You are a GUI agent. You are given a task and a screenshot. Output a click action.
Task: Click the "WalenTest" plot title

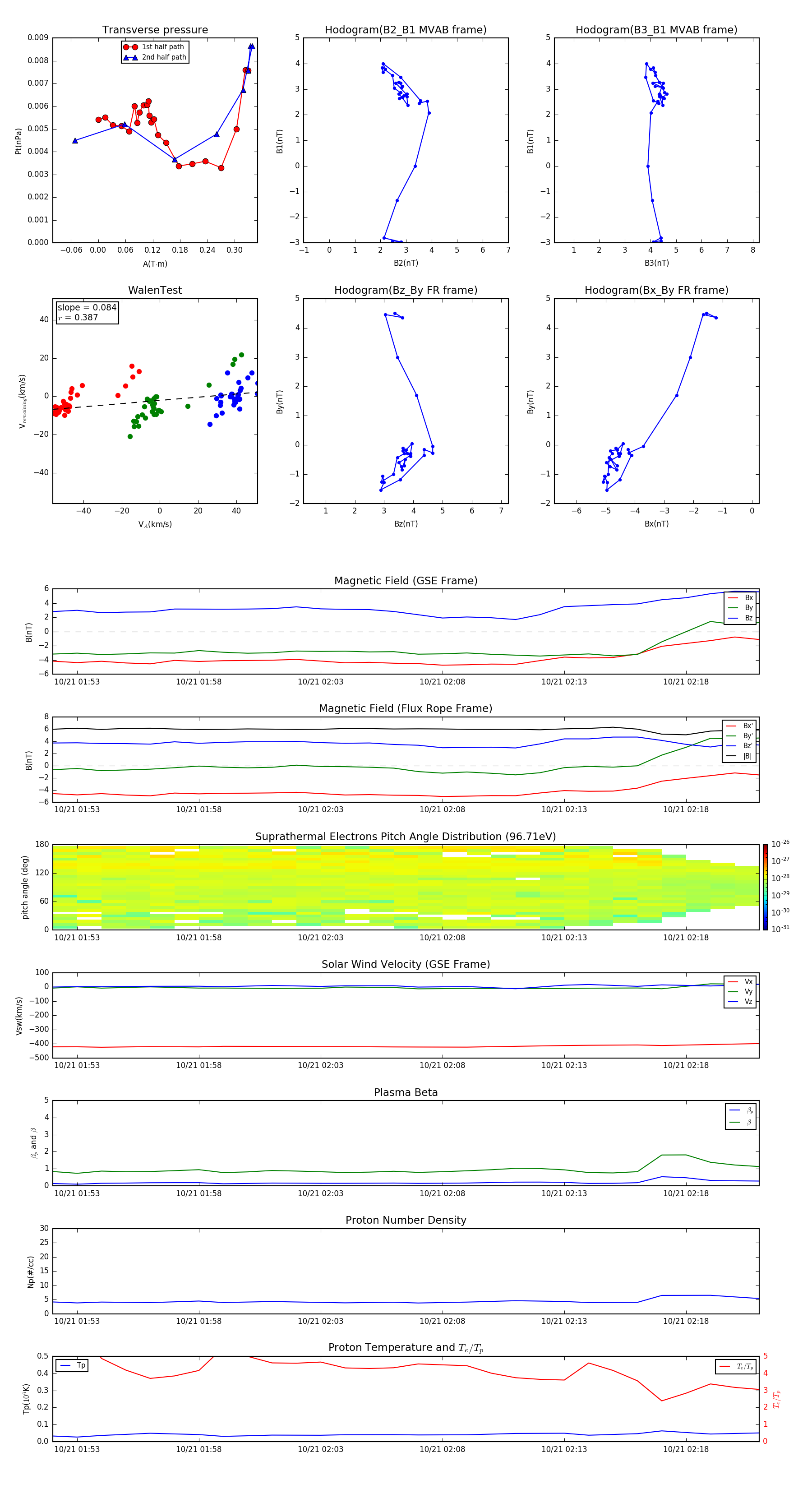coord(155,290)
